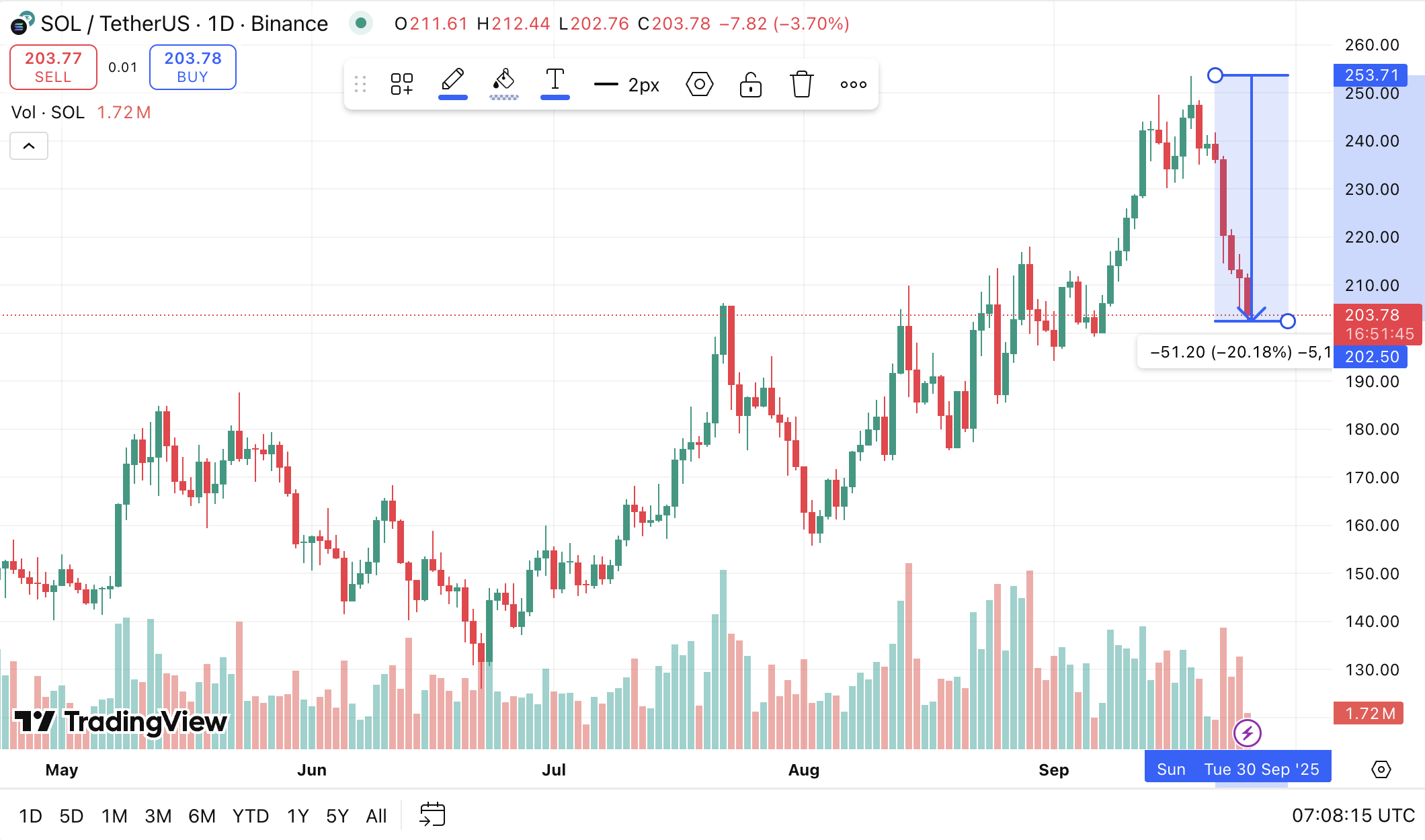Select the pencil drawing tool
This screenshot has height=840, width=1425.
pos(452,82)
